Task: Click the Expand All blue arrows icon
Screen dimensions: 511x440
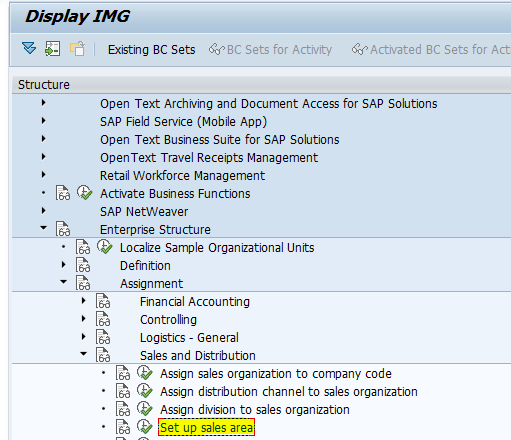Action: coord(29,49)
